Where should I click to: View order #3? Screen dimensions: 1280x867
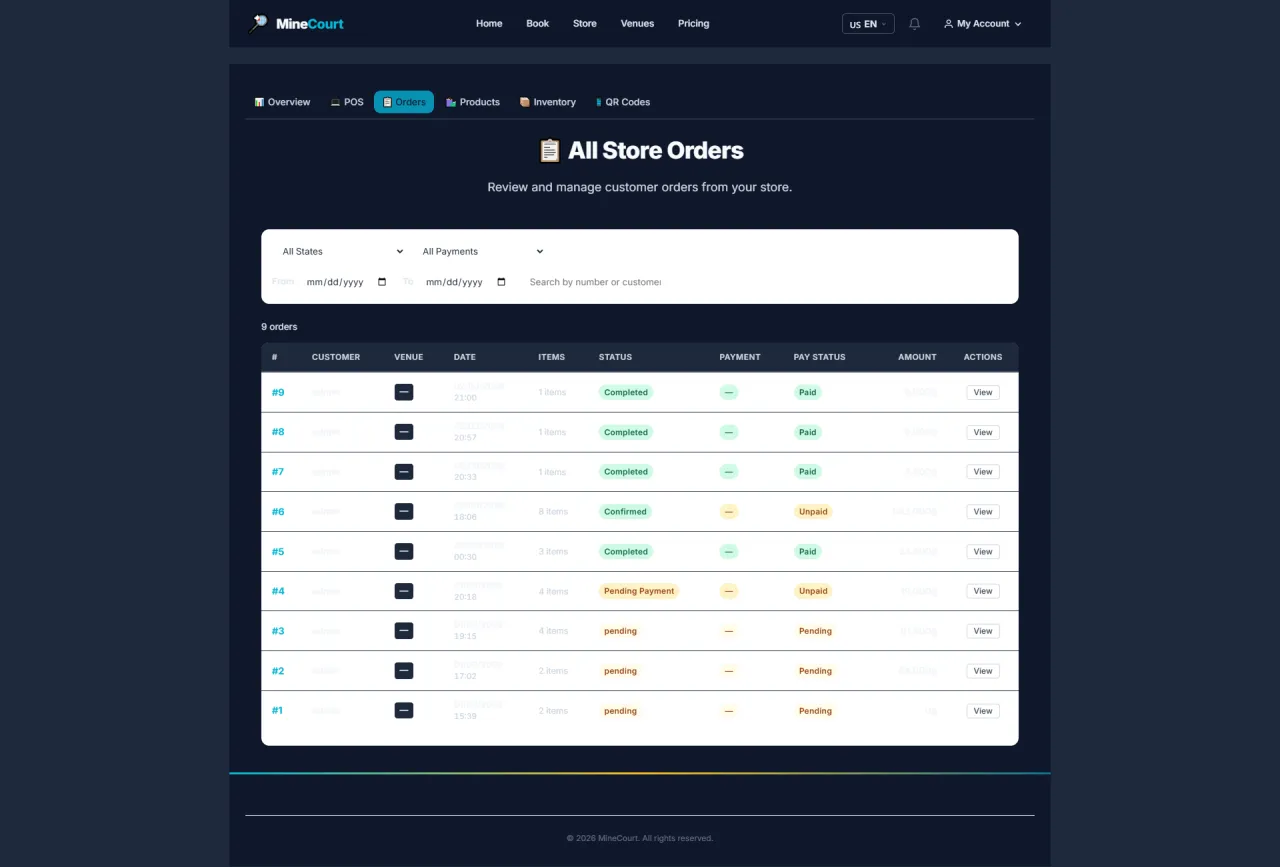tap(983, 631)
